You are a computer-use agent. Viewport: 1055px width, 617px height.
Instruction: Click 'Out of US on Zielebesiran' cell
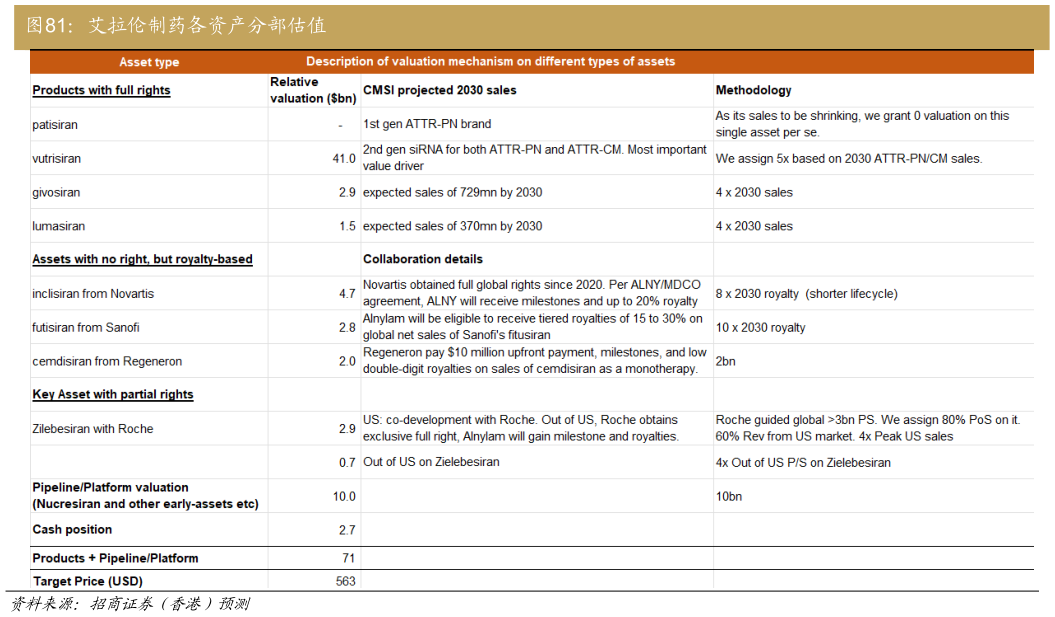click(431, 462)
